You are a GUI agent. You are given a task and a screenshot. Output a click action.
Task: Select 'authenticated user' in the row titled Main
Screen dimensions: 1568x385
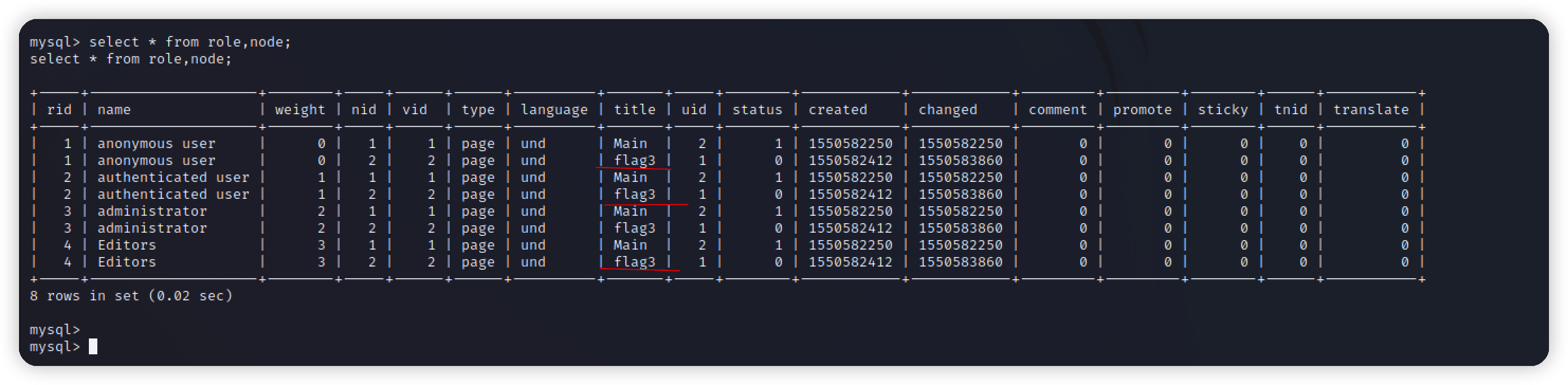pos(174,177)
